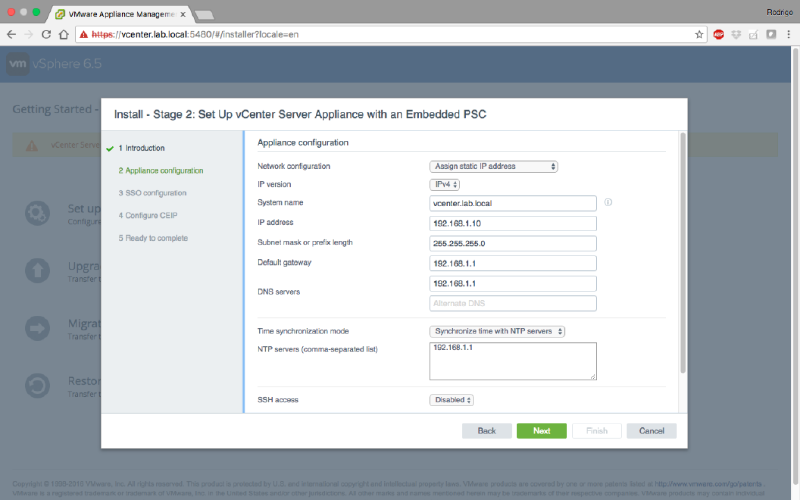Click the home icon in browser toolbar
Screen dimensions: 800x500
tap(64, 34)
